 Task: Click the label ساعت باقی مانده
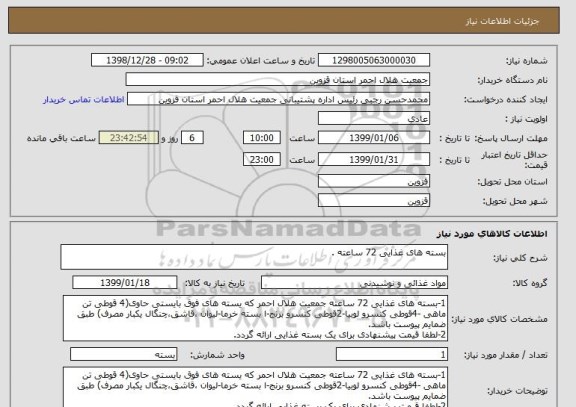tap(61, 138)
